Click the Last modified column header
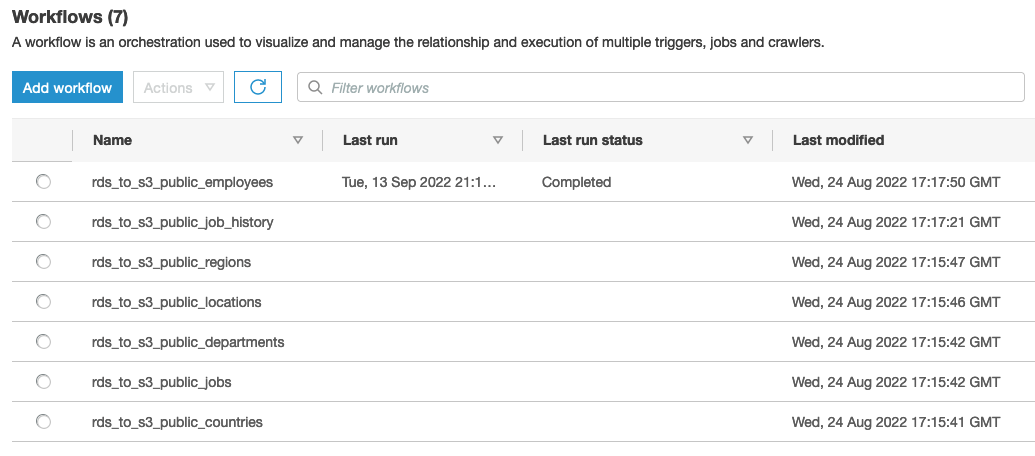This screenshot has width=1035, height=456. tap(838, 141)
